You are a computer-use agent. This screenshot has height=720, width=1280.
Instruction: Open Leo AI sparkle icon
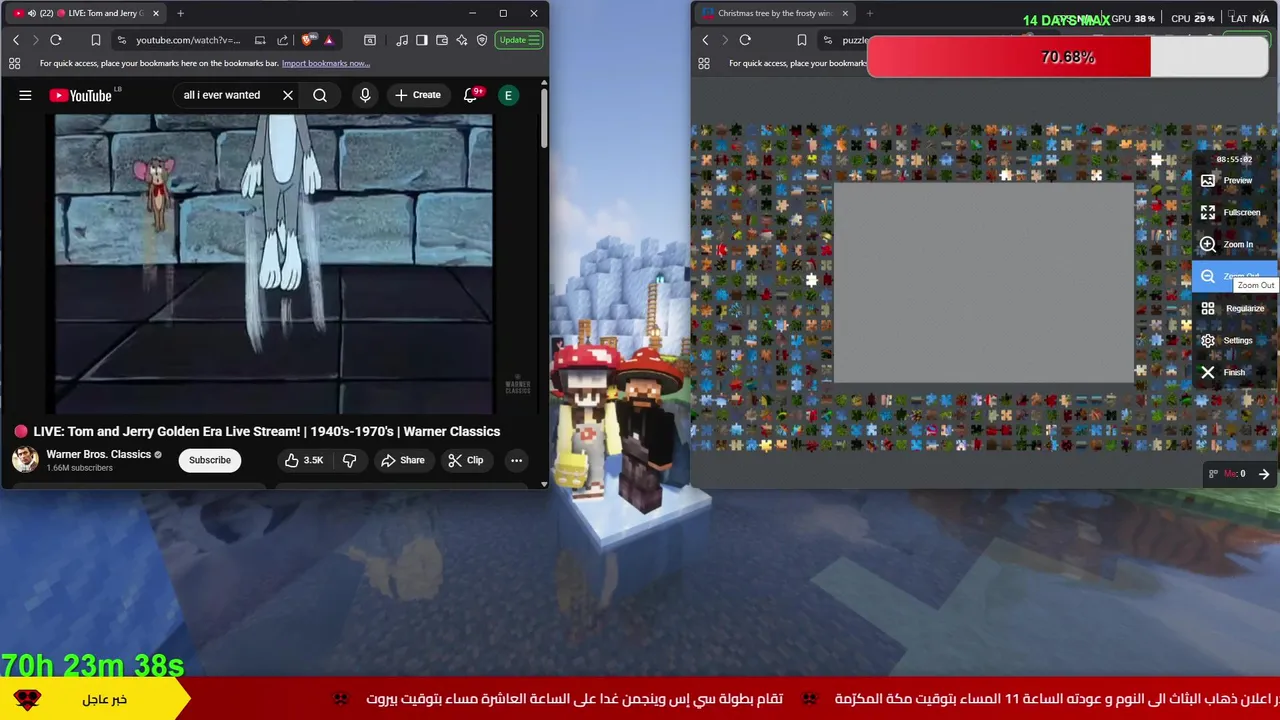click(x=462, y=40)
